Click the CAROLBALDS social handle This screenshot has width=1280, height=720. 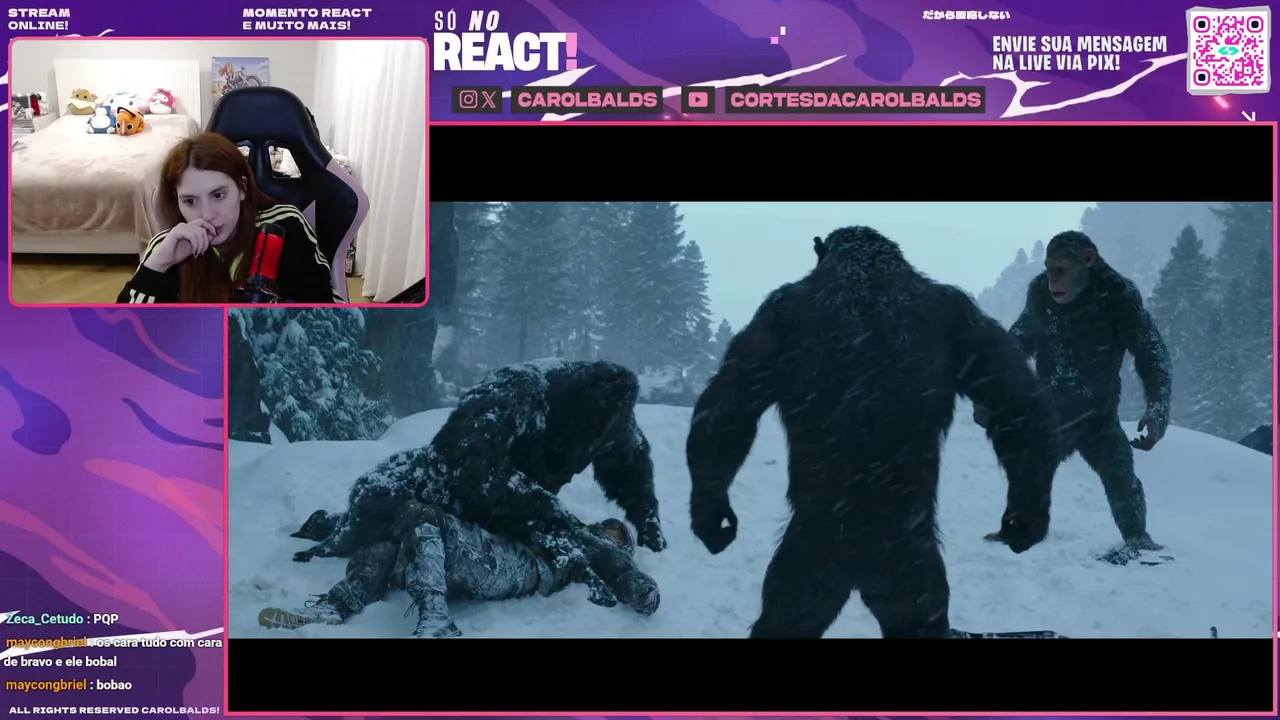(x=587, y=99)
